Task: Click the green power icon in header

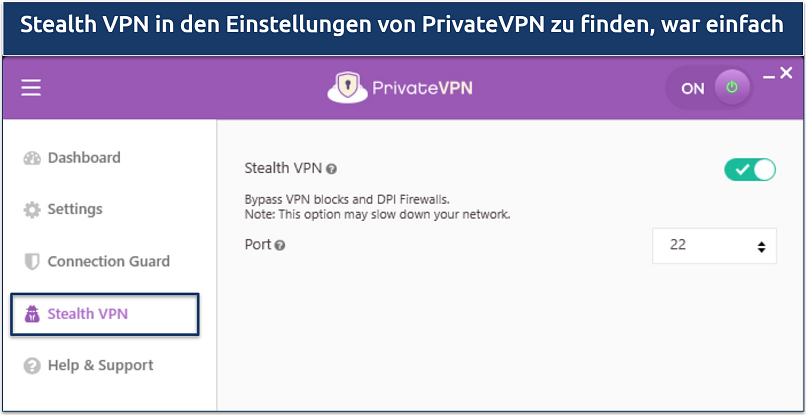Action: [732, 88]
